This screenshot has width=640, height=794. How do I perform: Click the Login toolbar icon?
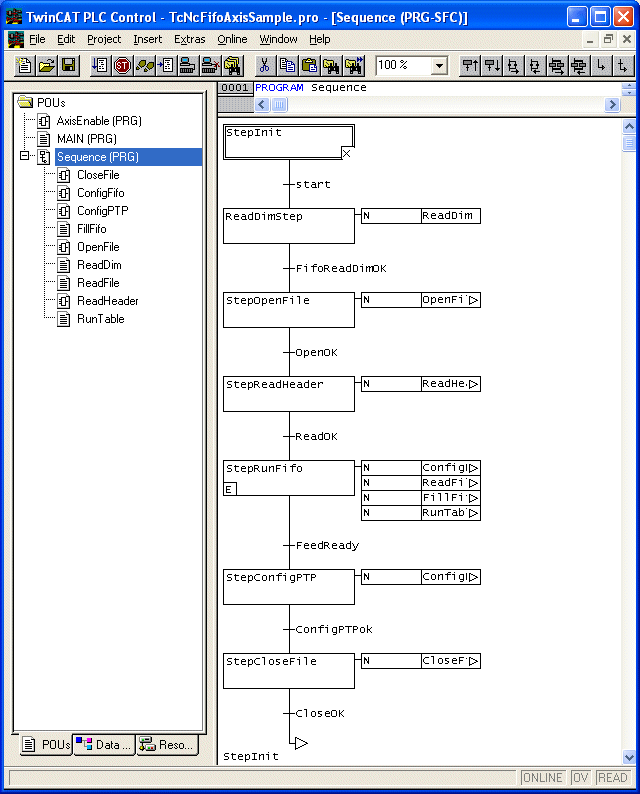point(188,66)
